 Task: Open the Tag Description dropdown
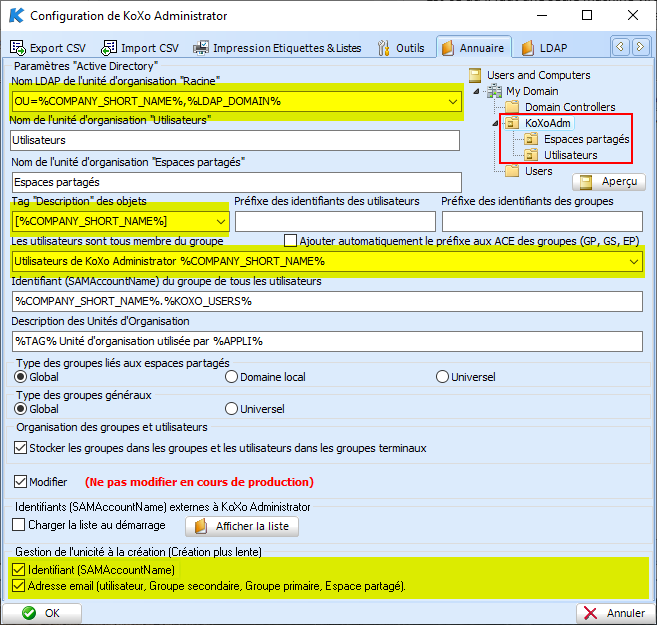221,221
